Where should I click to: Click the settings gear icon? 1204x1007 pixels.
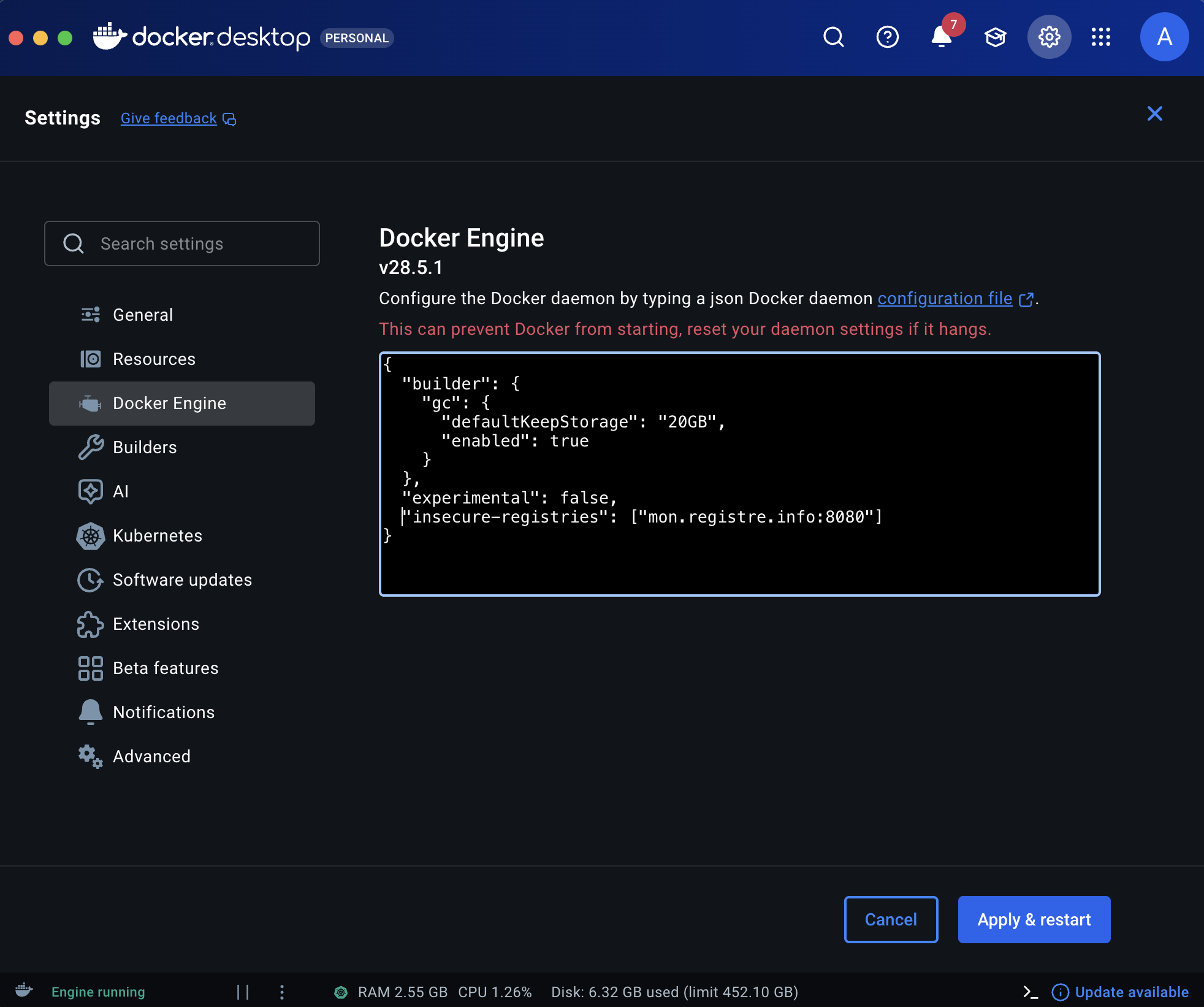coord(1049,37)
